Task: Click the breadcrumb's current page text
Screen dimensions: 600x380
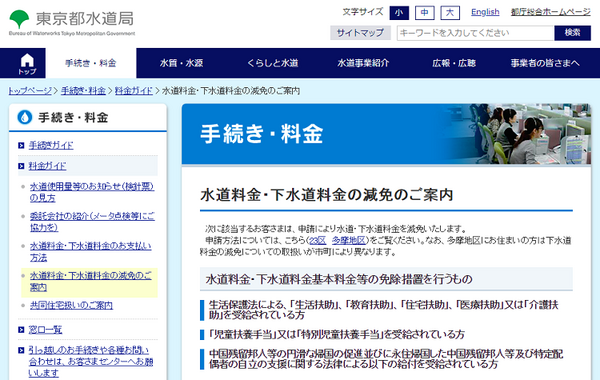Action: pyautogui.click(x=231, y=91)
